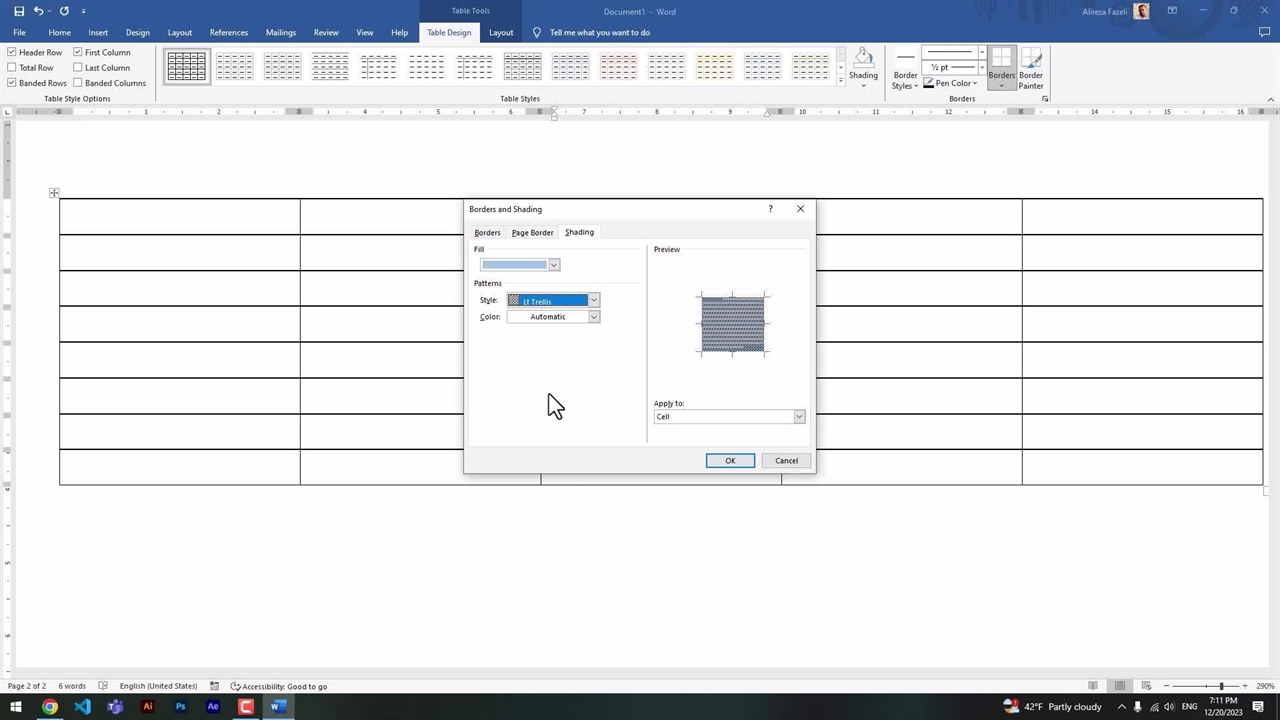Image resolution: width=1280 pixels, height=720 pixels.
Task: Open the Shading paint bucket tool
Action: 863,58
